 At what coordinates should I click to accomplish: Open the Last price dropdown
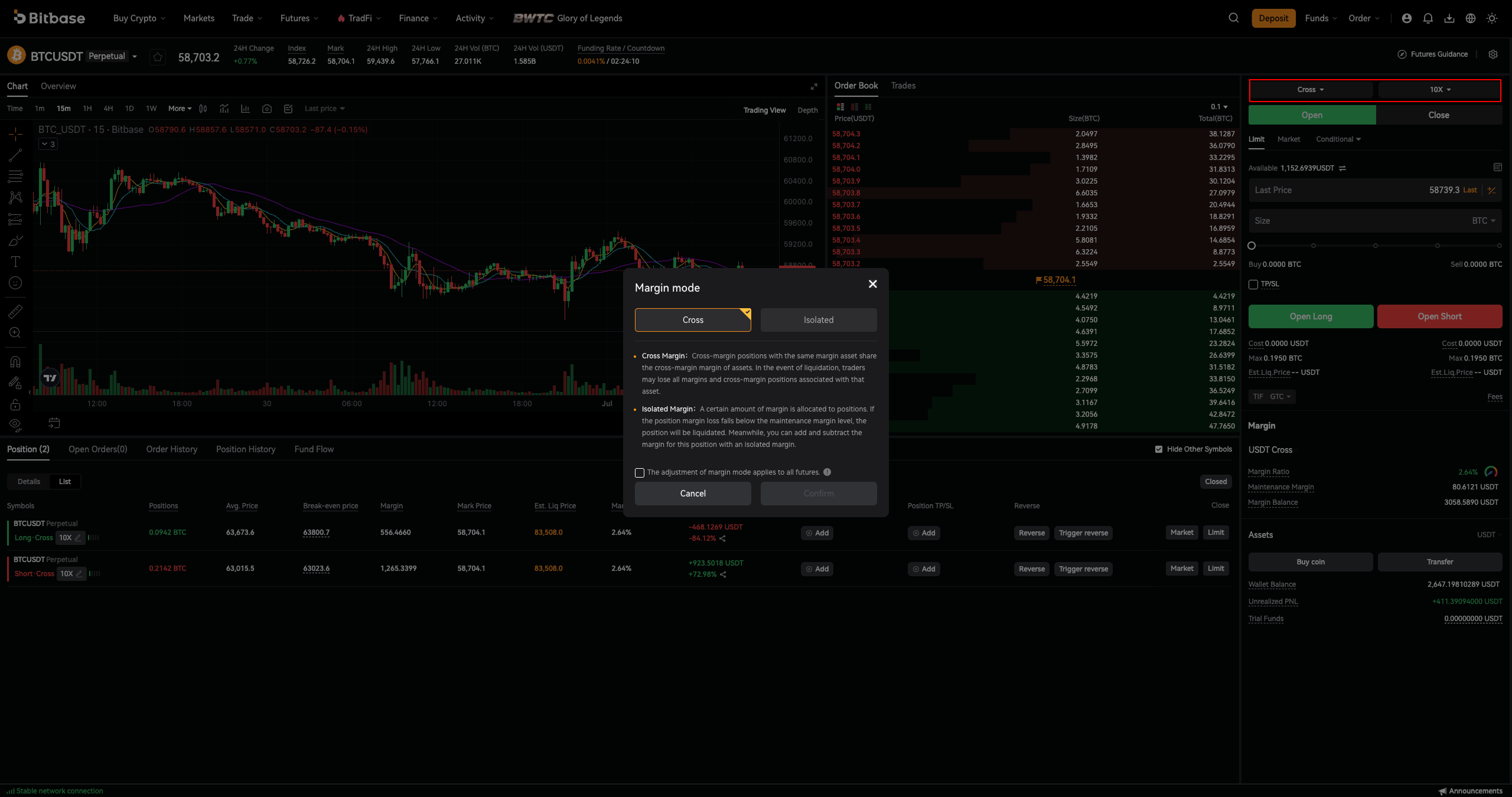pos(325,109)
